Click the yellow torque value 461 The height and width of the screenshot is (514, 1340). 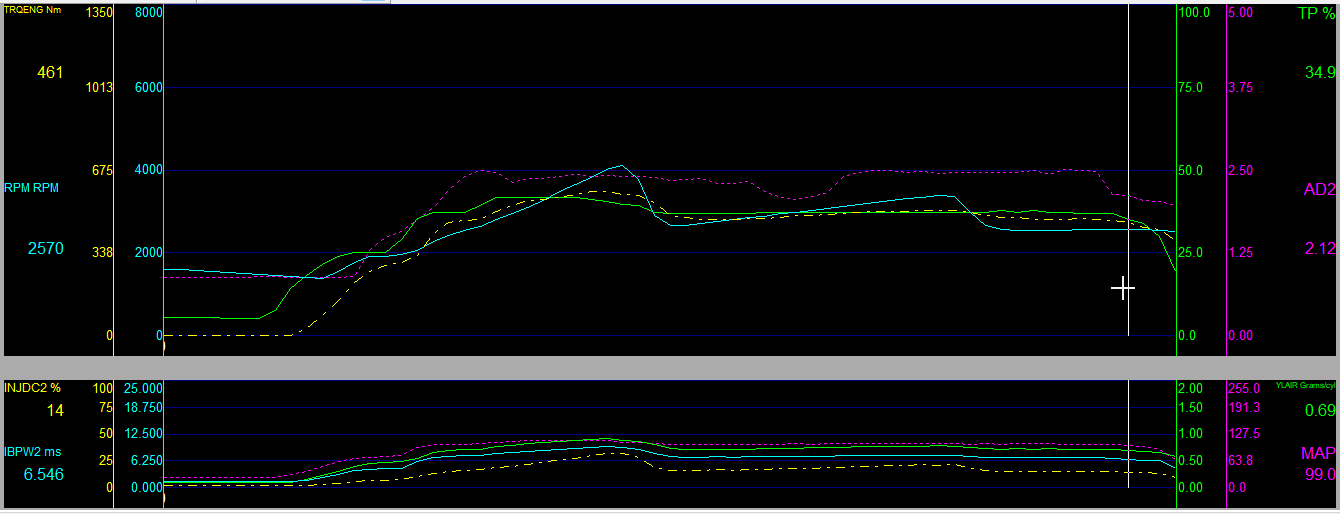(50, 72)
